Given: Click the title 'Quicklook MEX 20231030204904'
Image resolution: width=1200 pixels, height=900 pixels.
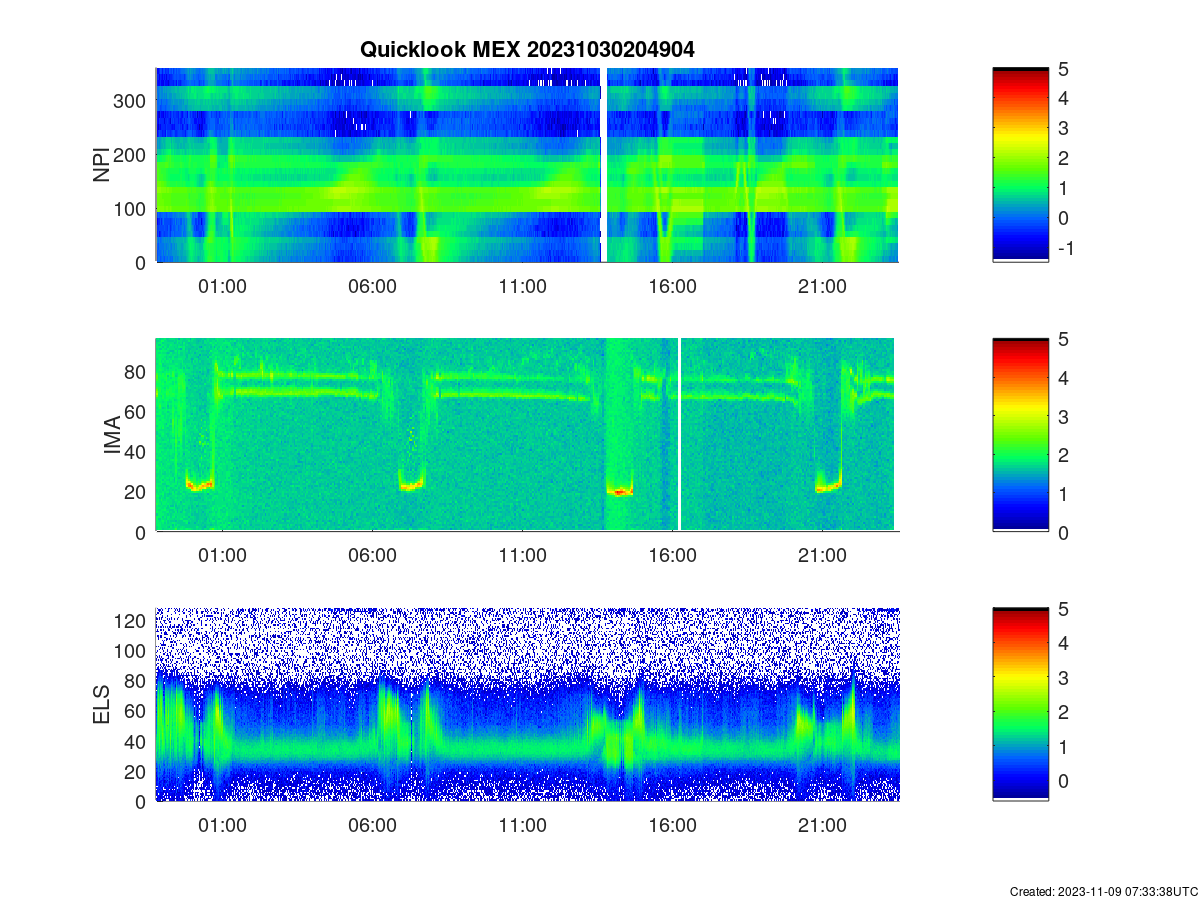Looking at the screenshot, I should click(x=527, y=49).
